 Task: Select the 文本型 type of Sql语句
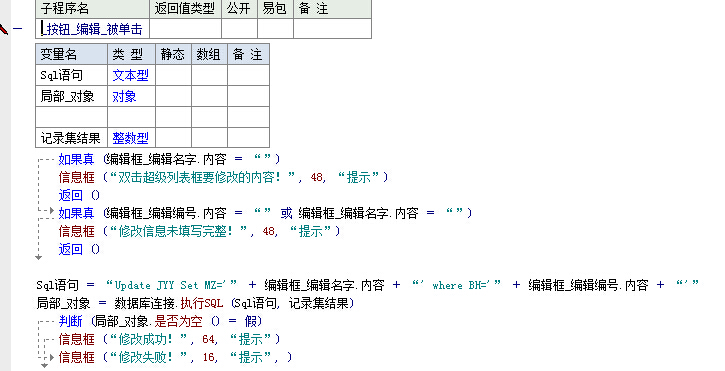coord(130,75)
